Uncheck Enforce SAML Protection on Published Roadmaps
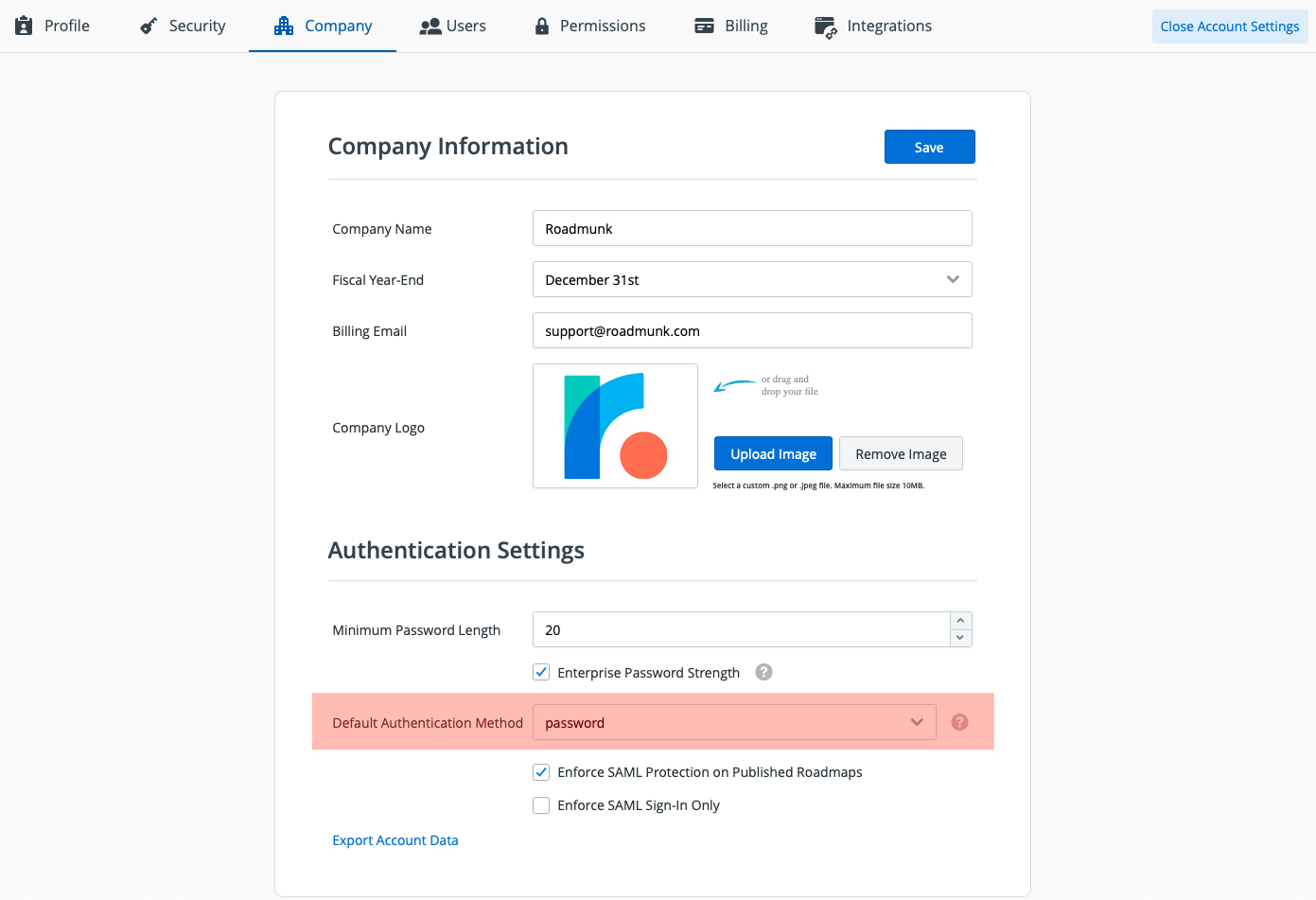The image size is (1316, 900). pos(541,772)
